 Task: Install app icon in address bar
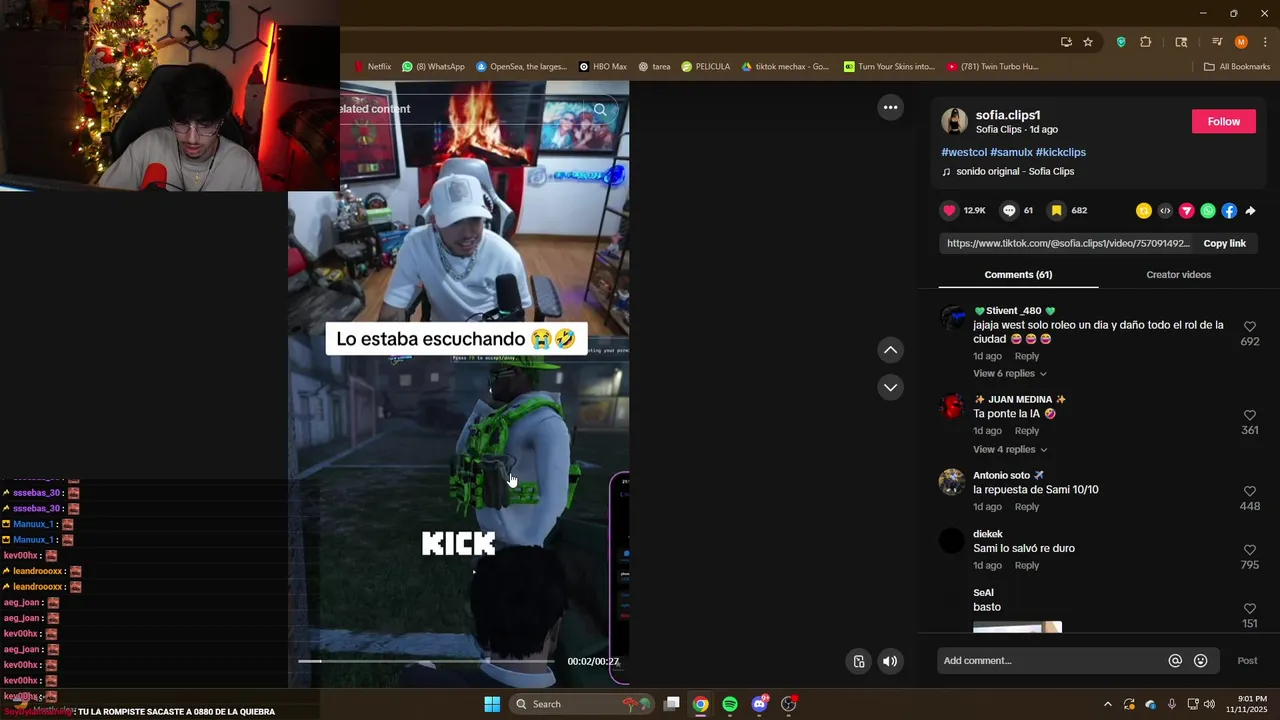coord(1066,42)
